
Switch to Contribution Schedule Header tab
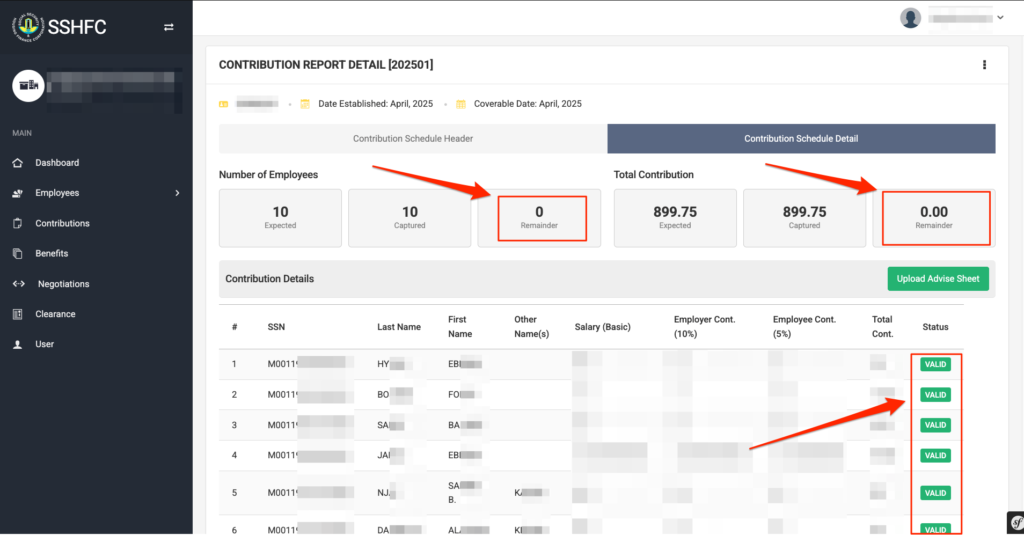[x=413, y=139]
